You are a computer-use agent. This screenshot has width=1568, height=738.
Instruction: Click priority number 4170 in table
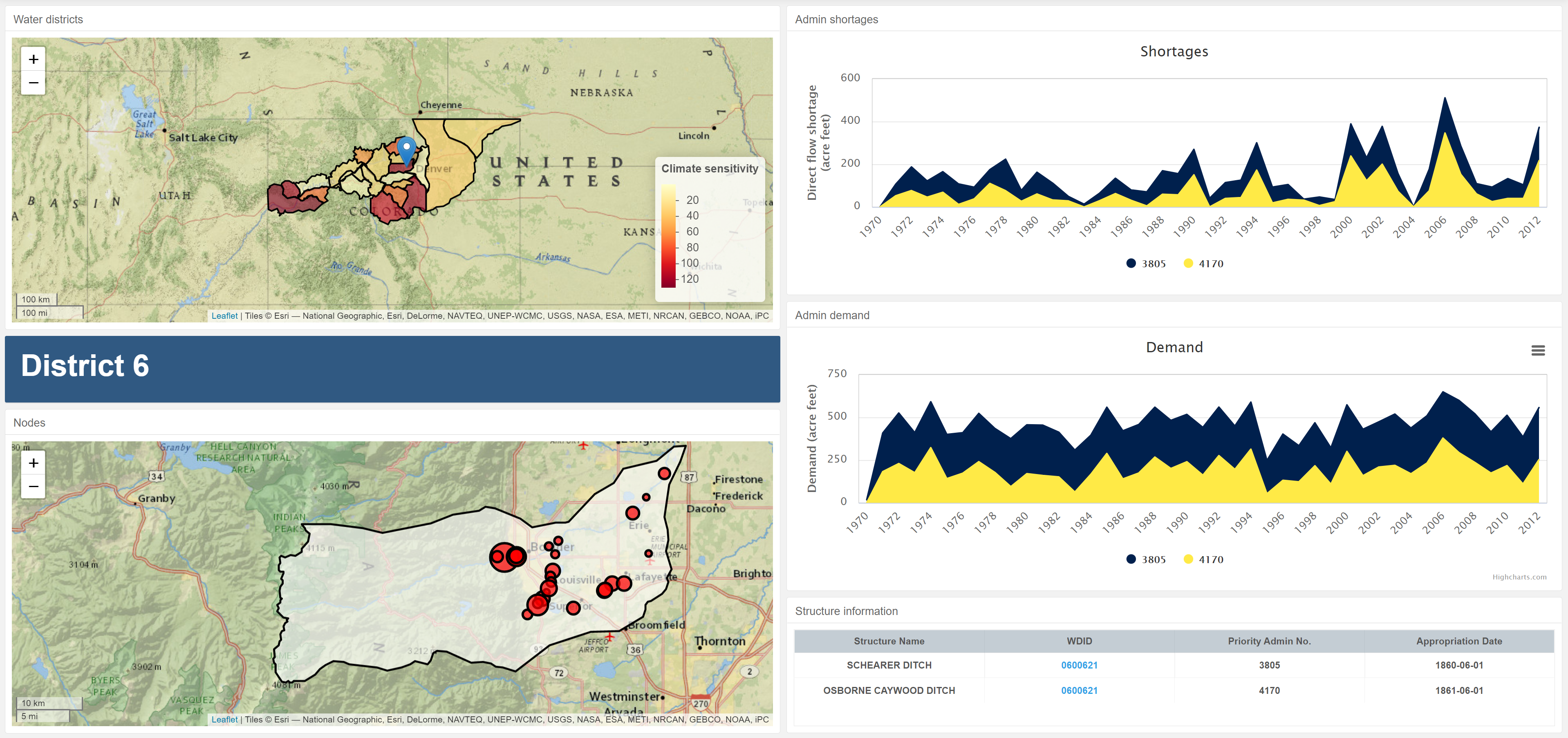[1269, 691]
